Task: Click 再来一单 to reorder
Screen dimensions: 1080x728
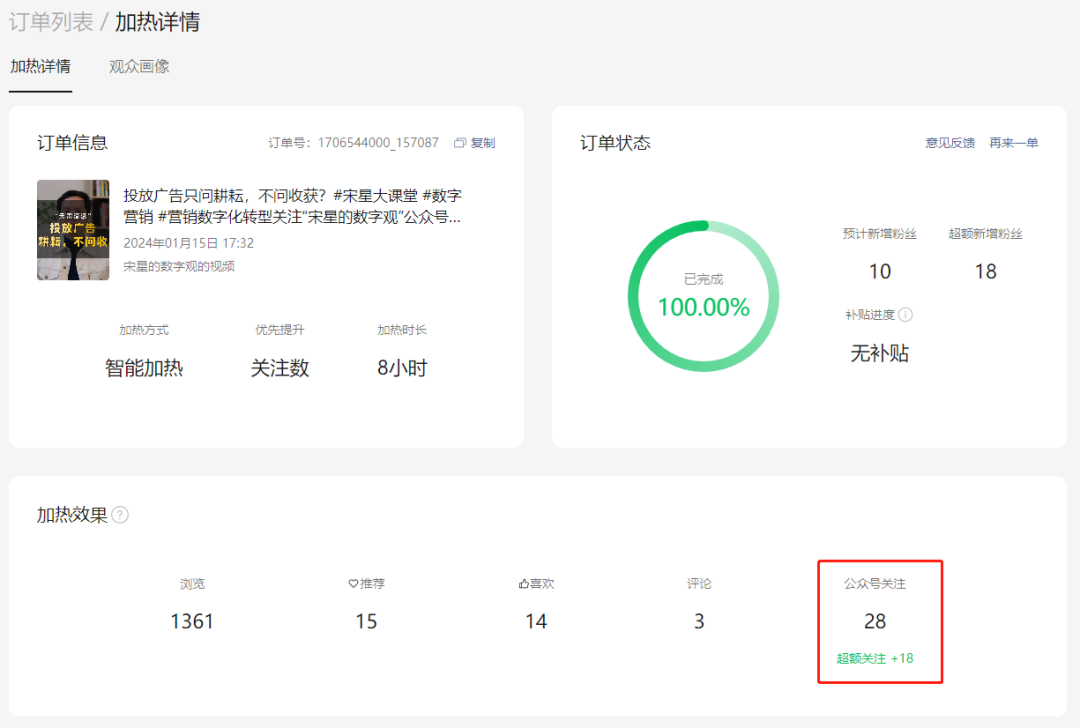Action: [x=1013, y=142]
